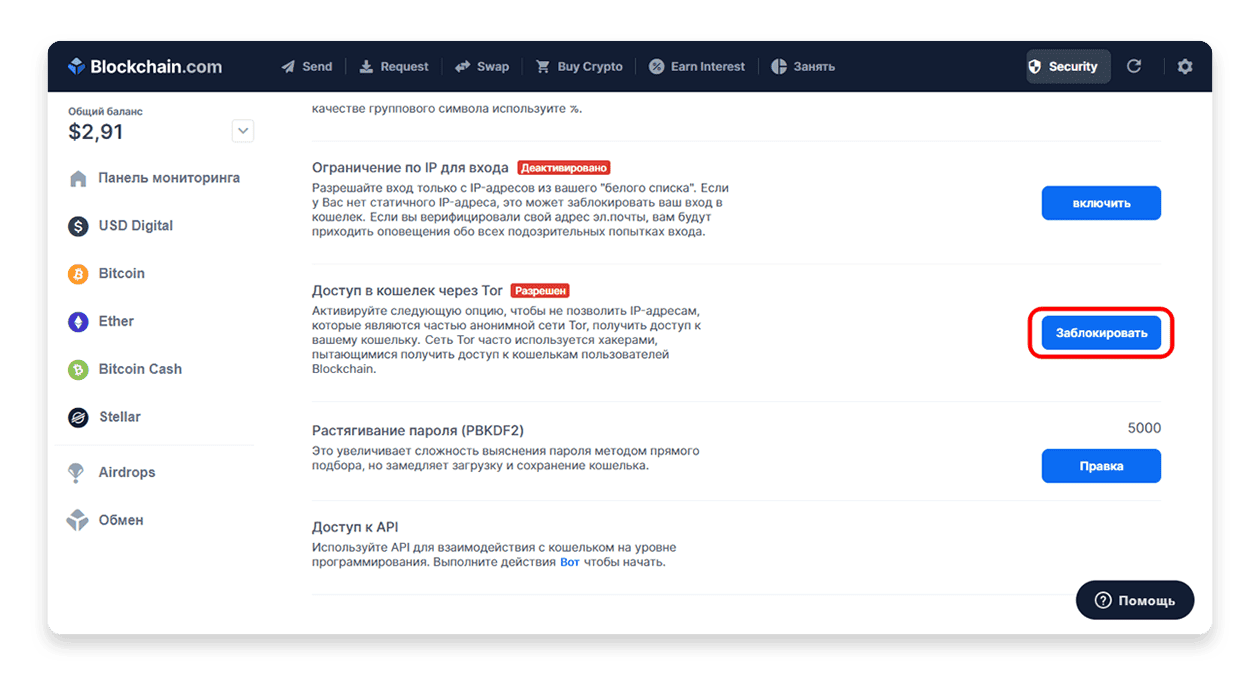Click the question mark help icon

click(x=1103, y=600)
